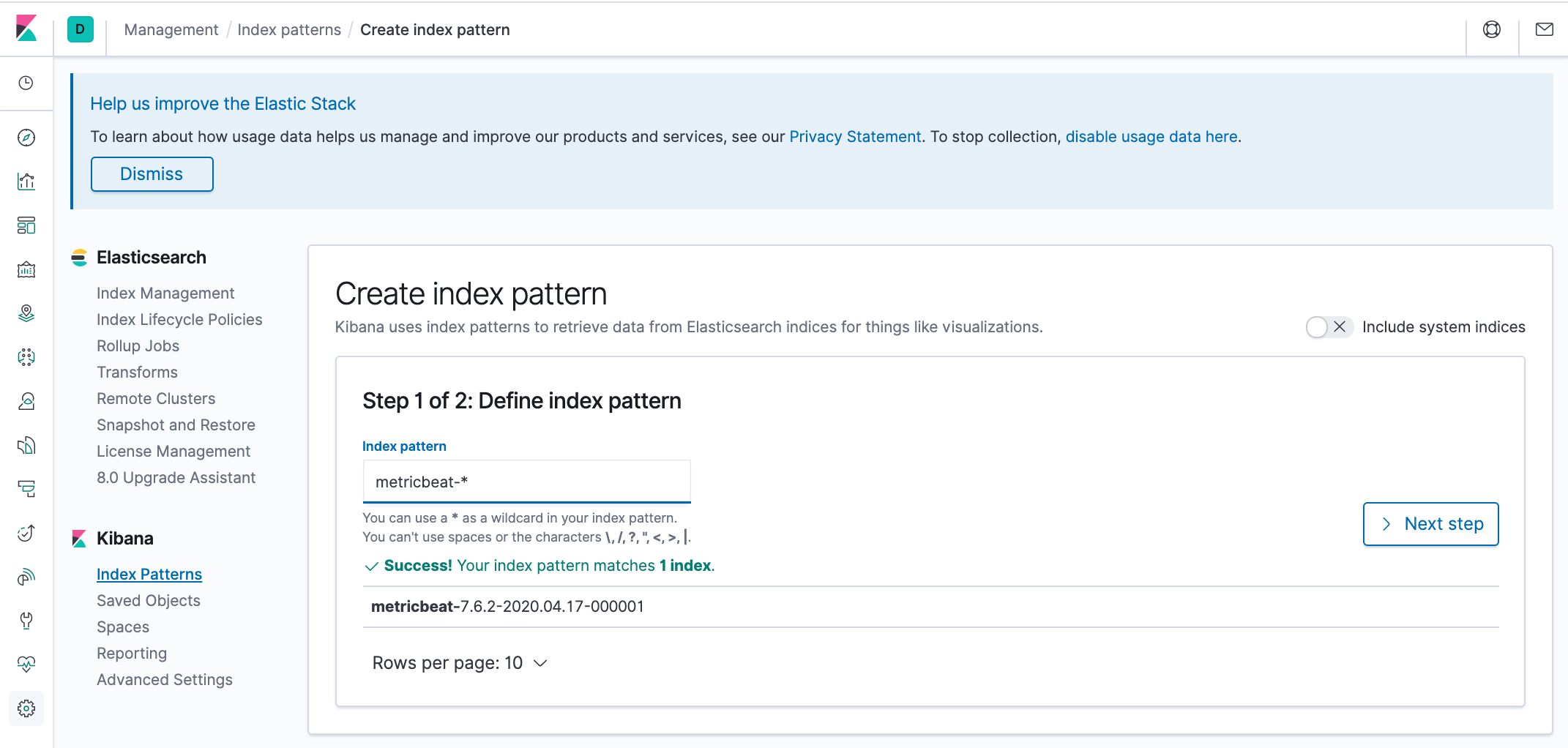Screen dimensions: 1568x748
Task: Open Rollup Jobs menu item
Action: (138, 346)
